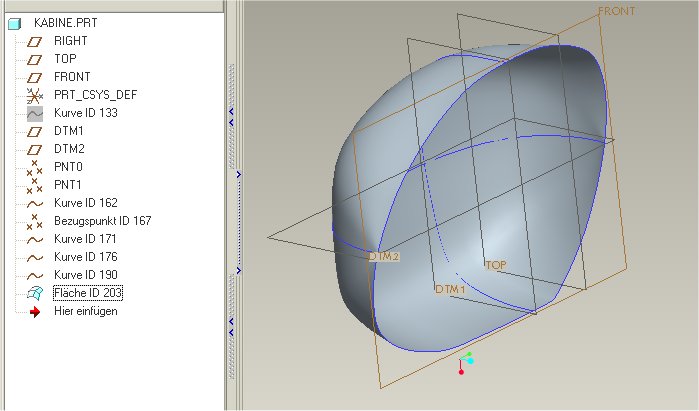
Task: Click the DTM2 label in the viewport
Action: click(x=384, y=257)
